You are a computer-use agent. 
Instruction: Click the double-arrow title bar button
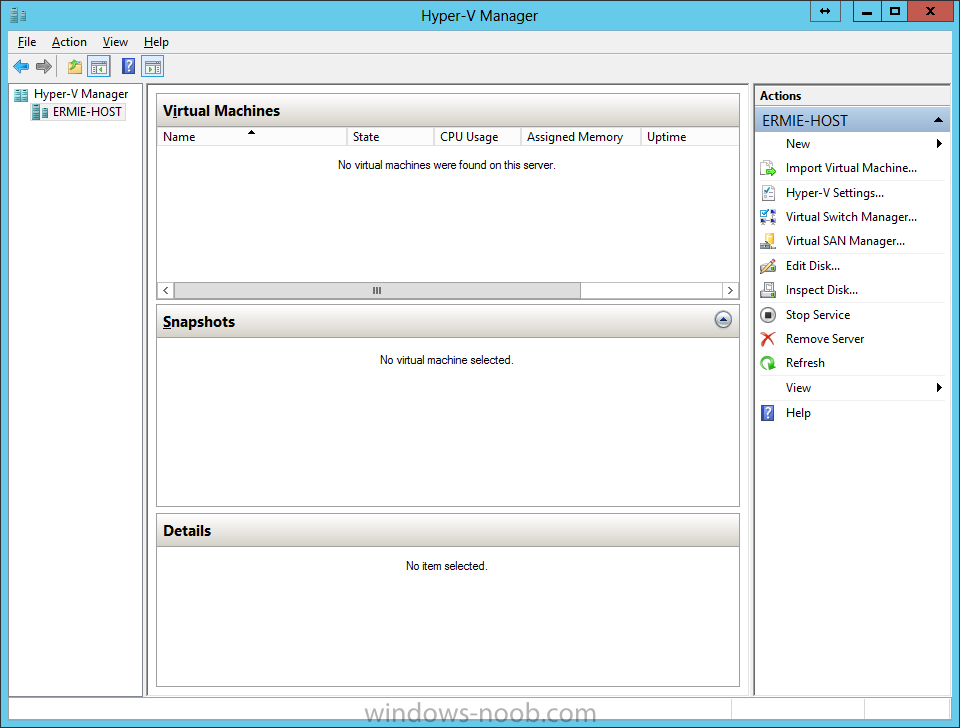(825, 11)
